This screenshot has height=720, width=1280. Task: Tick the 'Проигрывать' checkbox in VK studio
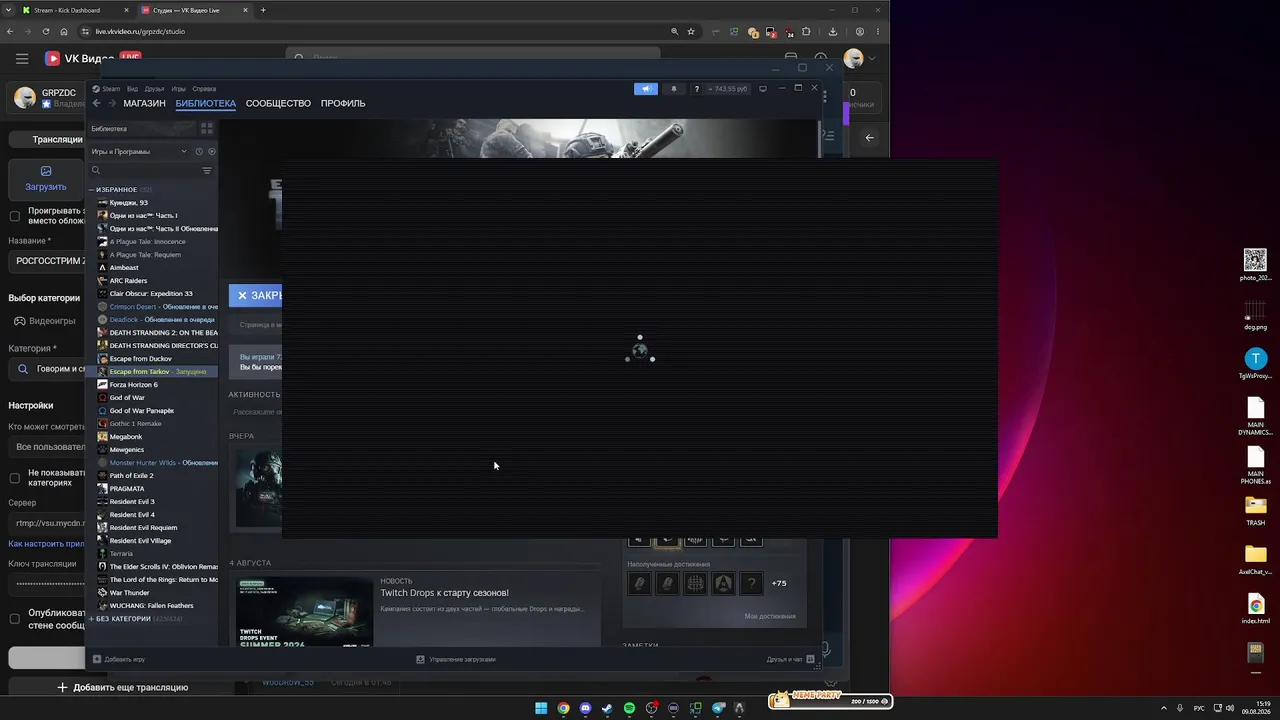(x=15, y=216)
